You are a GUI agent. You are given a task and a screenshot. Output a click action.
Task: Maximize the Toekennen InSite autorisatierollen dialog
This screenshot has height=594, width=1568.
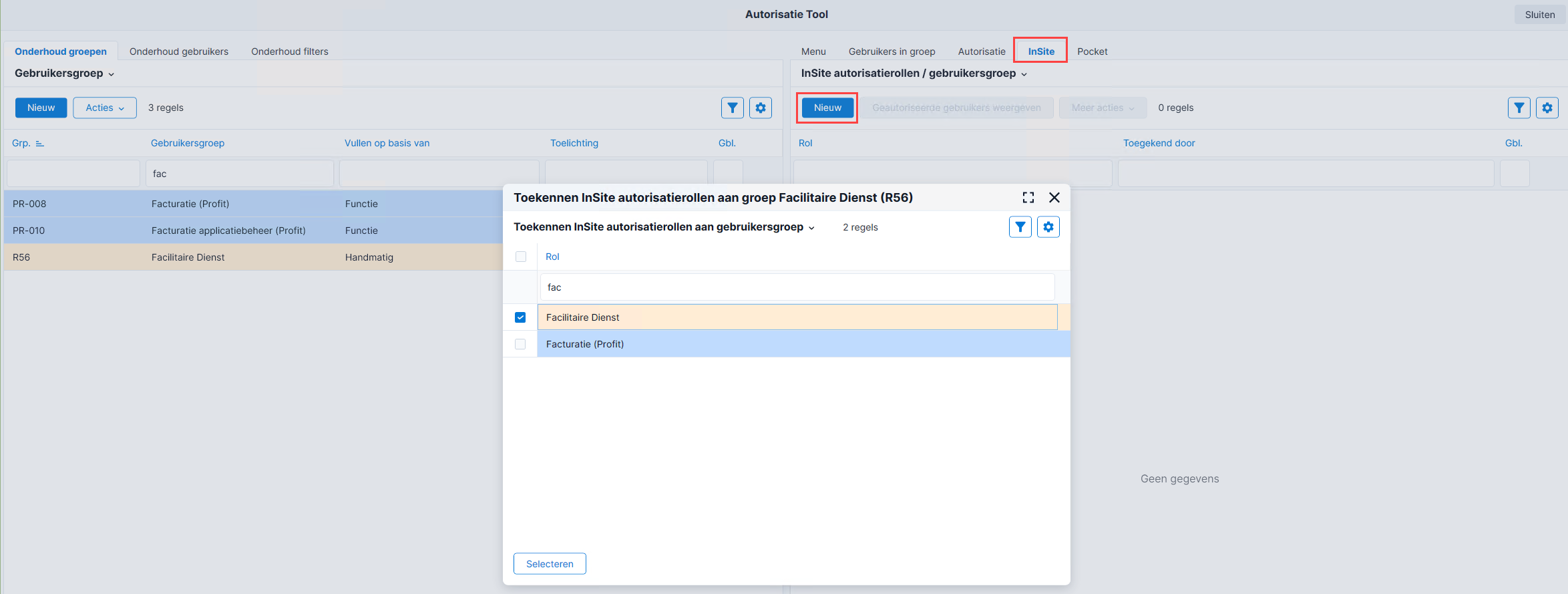pos(1028,198)
